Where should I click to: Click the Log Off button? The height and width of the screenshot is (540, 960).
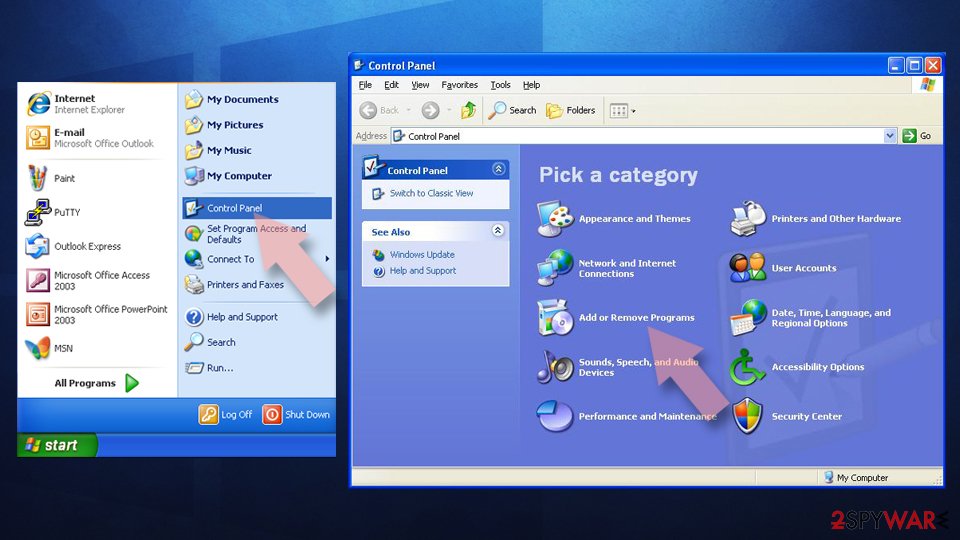click(x=225, y=414)
